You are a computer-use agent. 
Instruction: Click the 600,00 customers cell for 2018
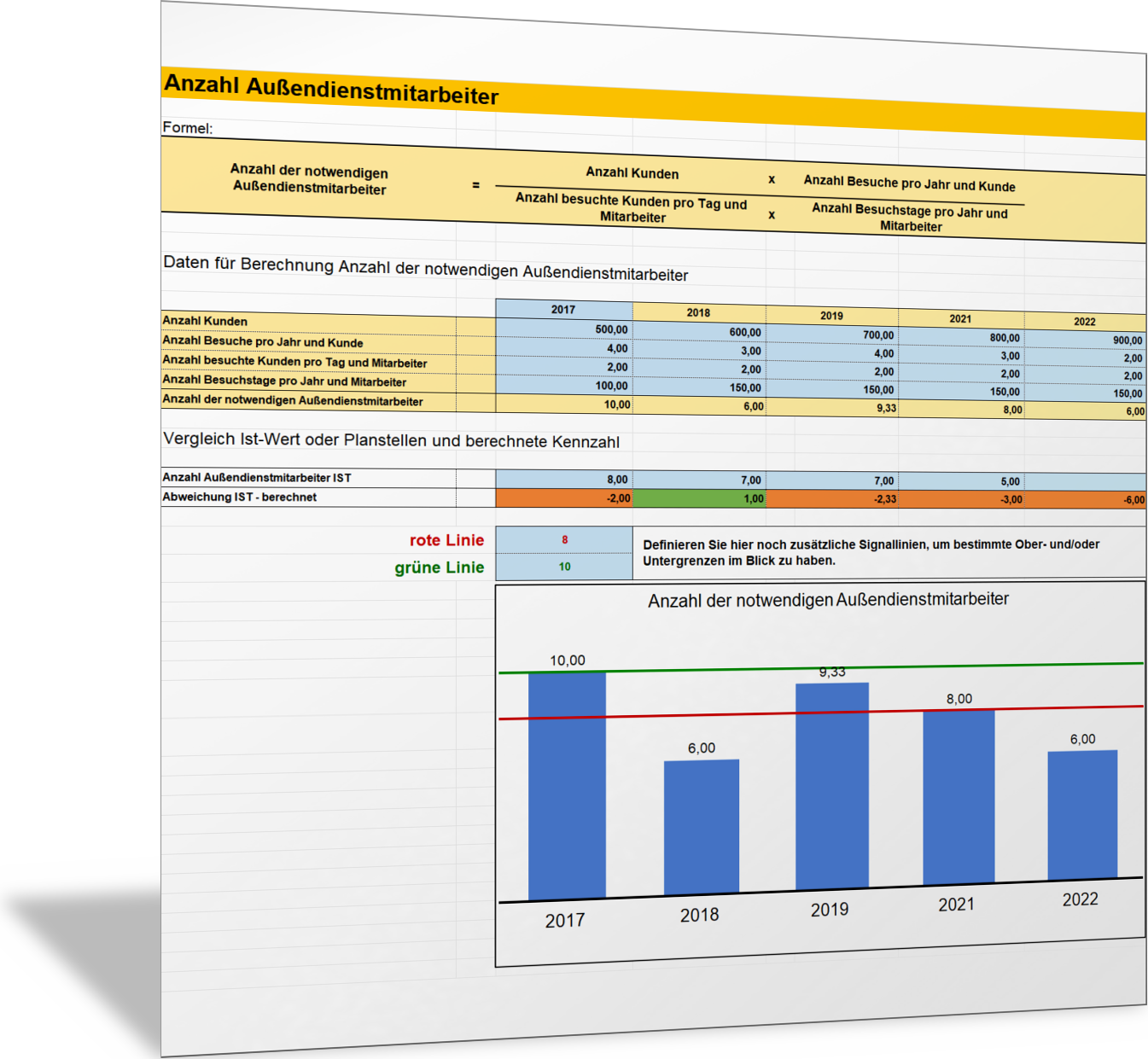[x=699, y=332]
